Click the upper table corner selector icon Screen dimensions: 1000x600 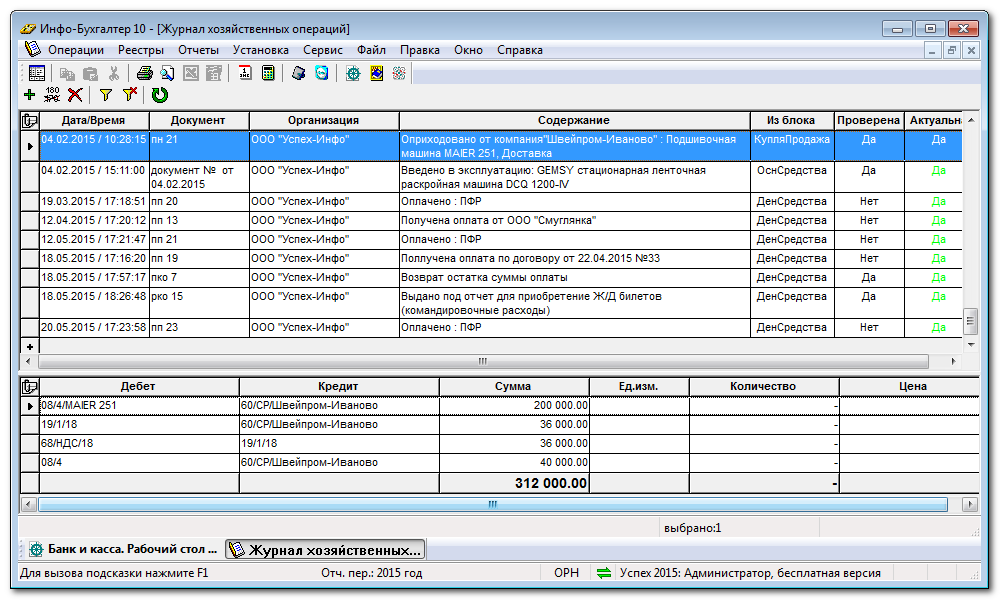29,121
